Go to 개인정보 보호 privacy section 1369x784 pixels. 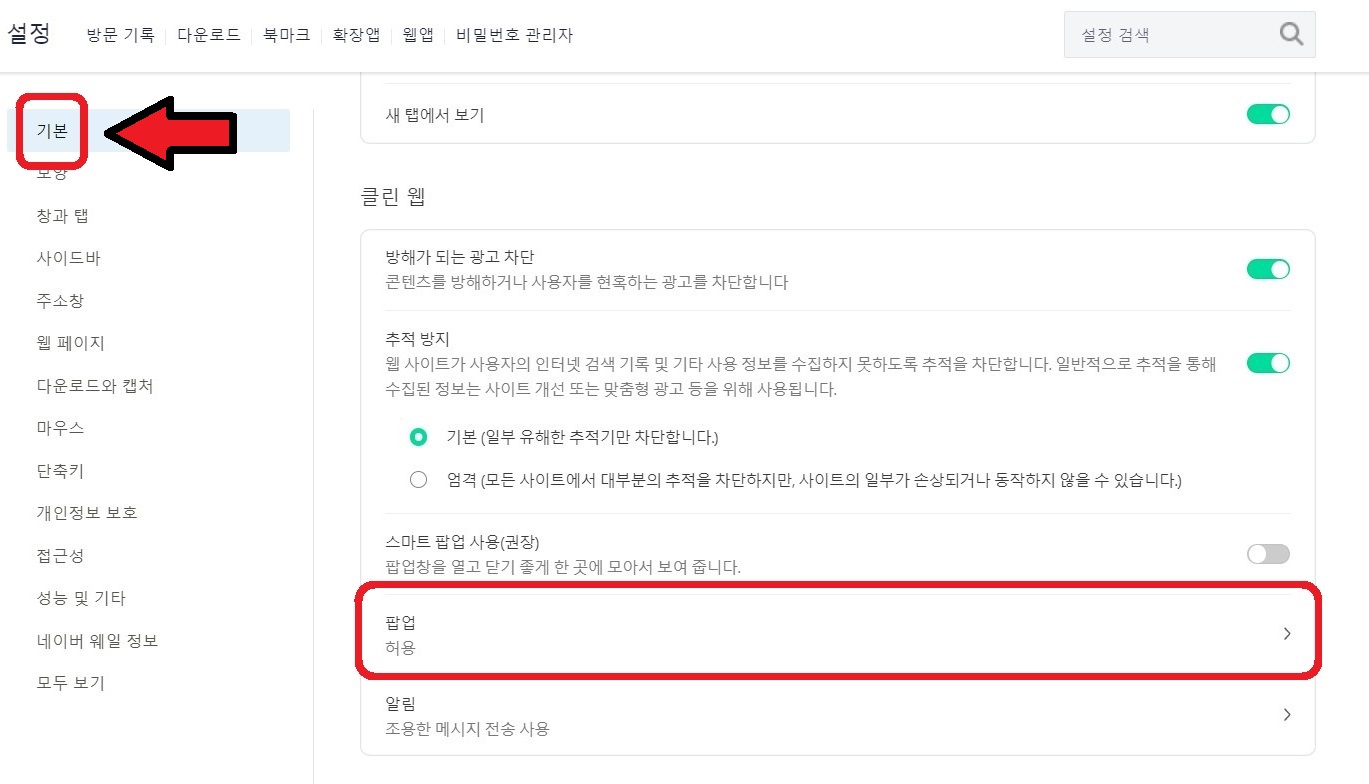click(85, 512)
